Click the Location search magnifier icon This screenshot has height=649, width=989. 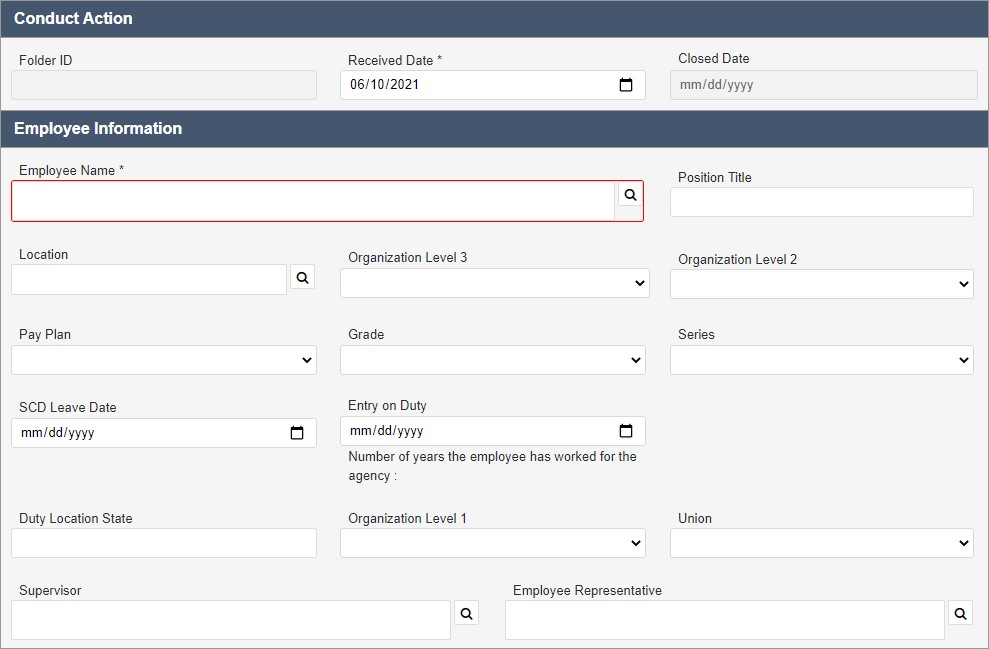coord(303,278)
